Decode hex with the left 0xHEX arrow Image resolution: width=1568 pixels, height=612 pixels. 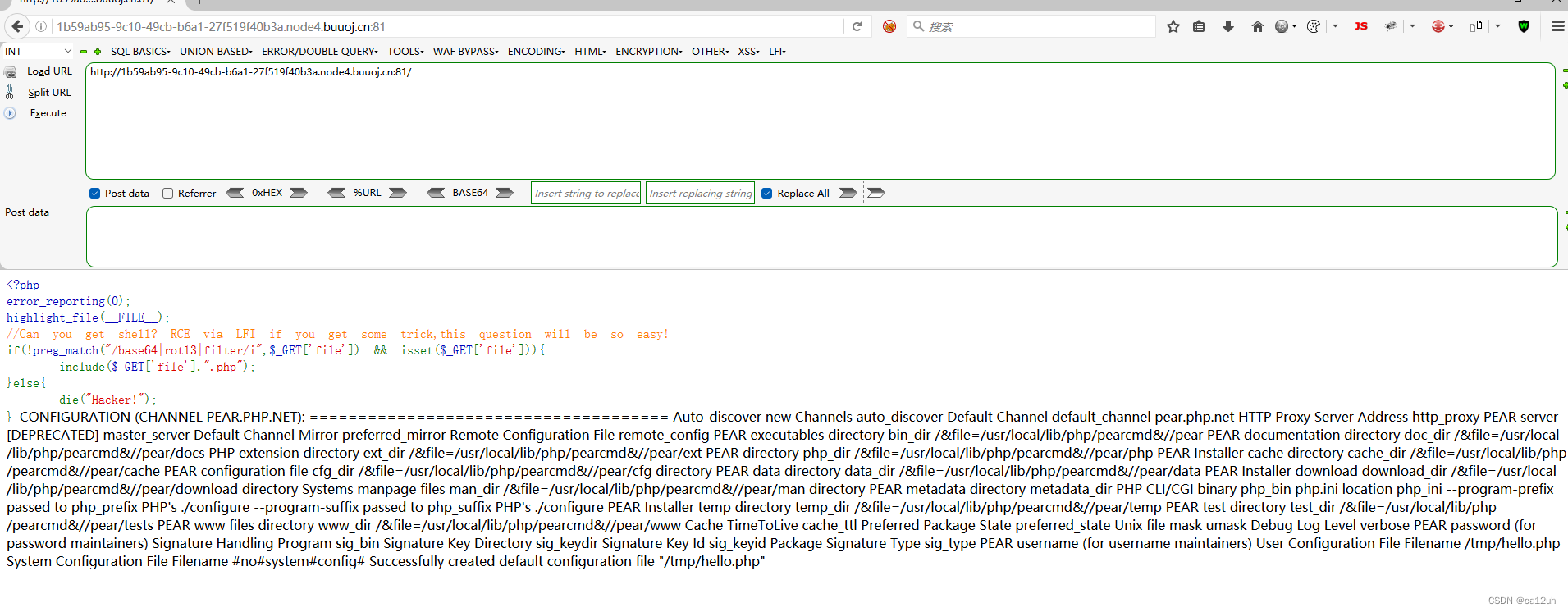[235, 193]
